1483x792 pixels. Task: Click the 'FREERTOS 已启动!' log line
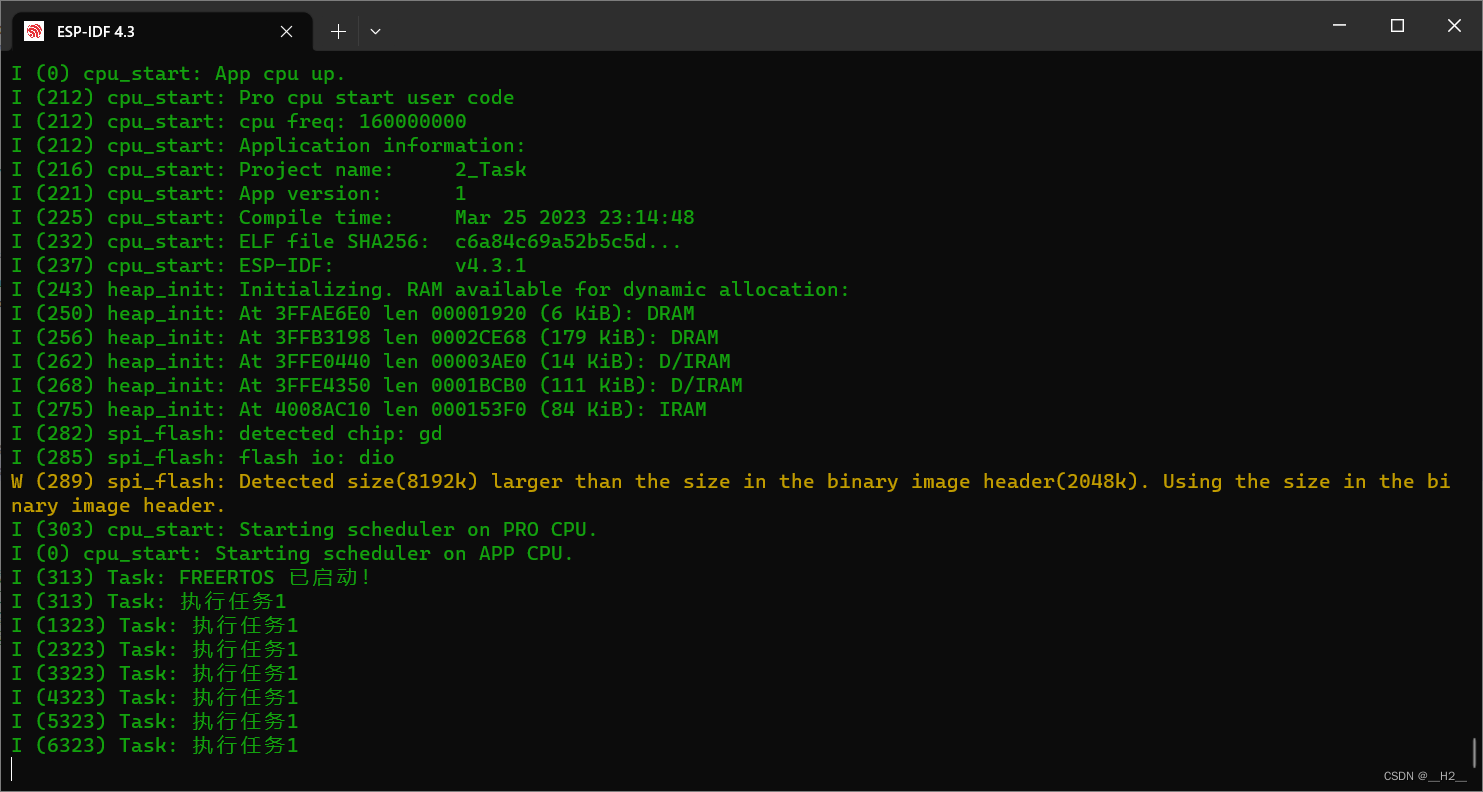coord(191,578)
